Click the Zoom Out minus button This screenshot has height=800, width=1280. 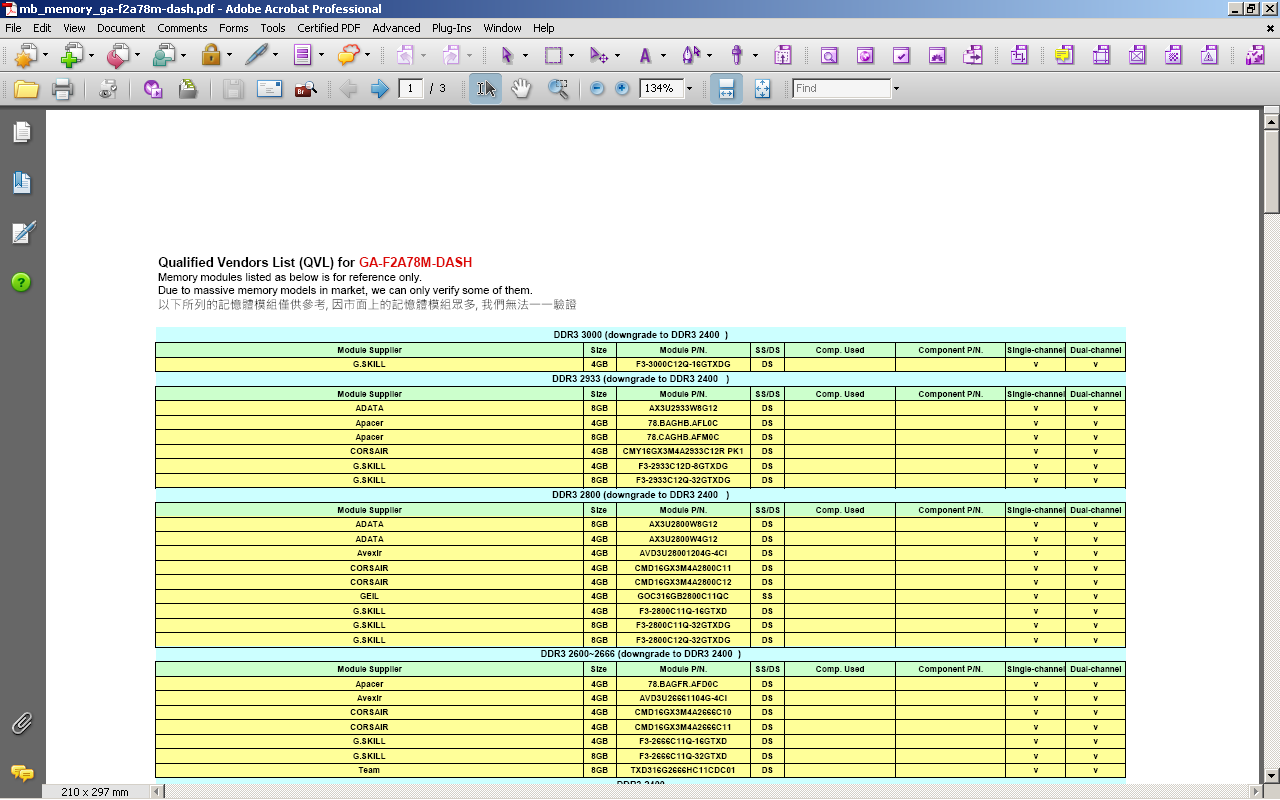(597, 89)
